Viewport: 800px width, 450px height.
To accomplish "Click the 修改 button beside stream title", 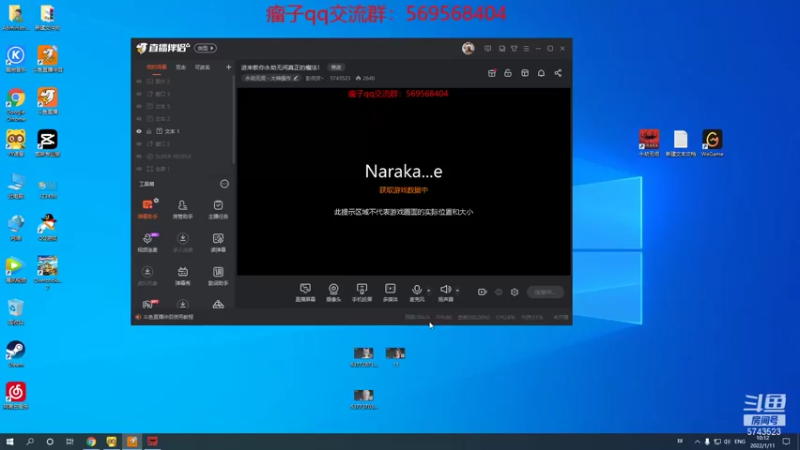I will click(x=336, y=67).
